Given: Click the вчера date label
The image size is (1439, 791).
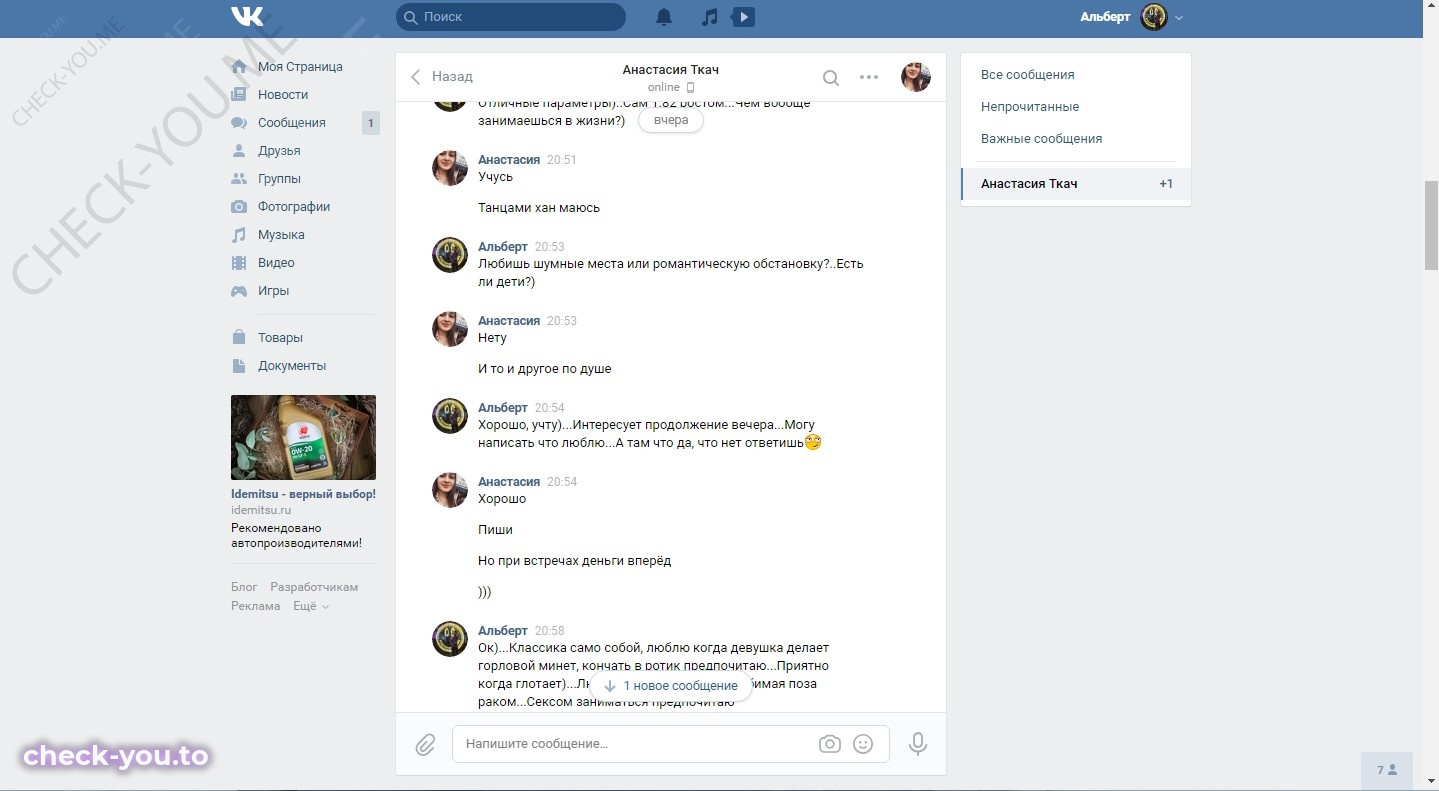Looking at the screenshot, I should pyautogui.click(x=671, y=120).
